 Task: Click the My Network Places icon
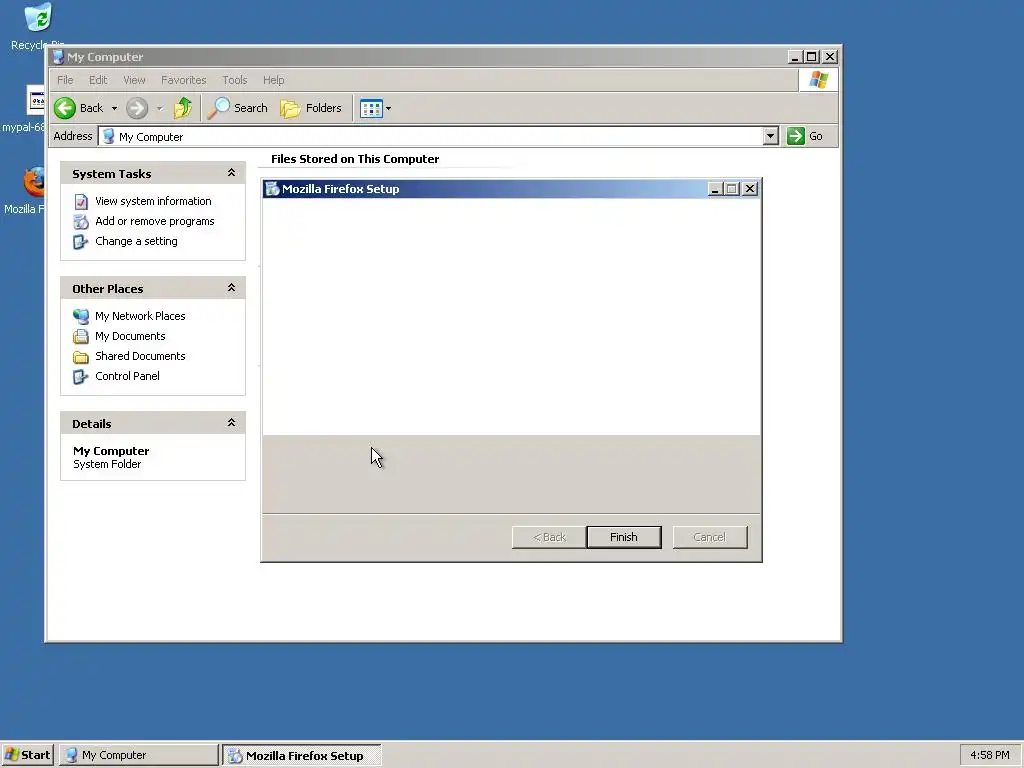point(81,317)
